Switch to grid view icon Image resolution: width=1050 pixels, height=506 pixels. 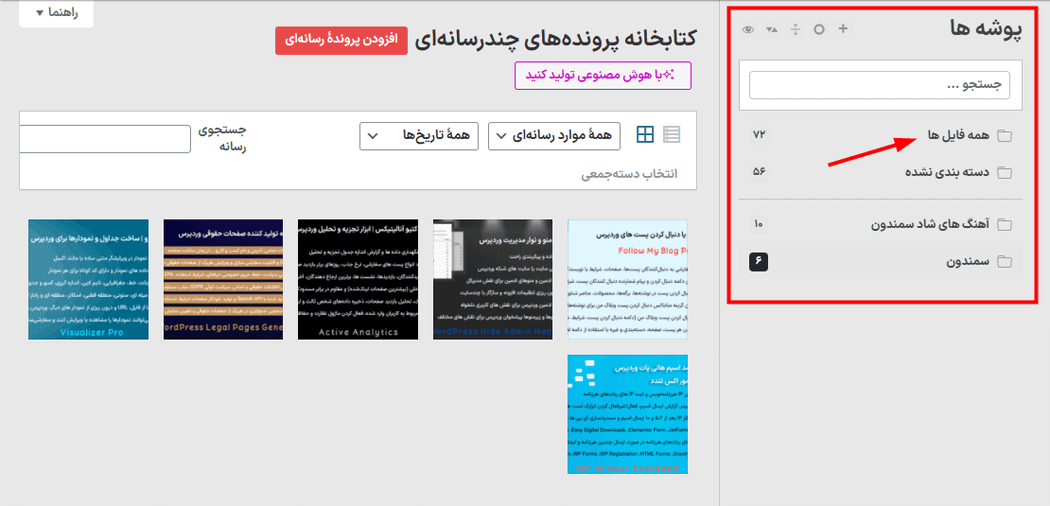pos(645,135)
